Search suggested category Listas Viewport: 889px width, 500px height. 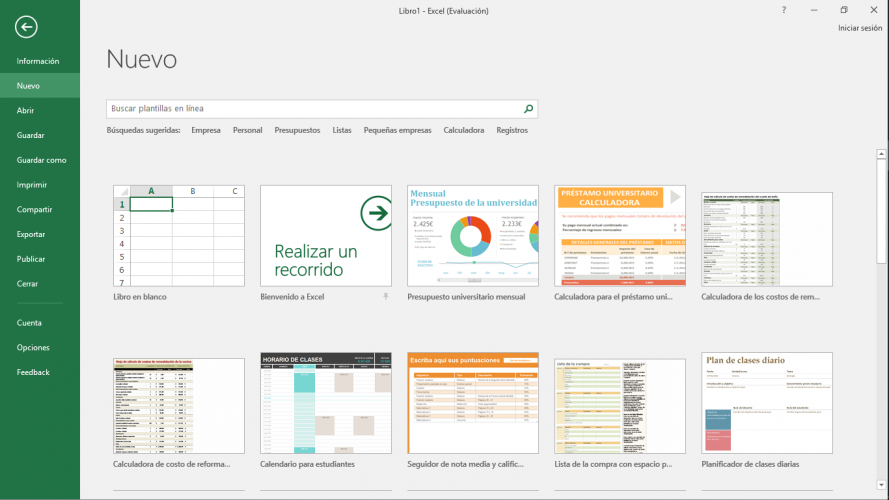coord(342,130)
